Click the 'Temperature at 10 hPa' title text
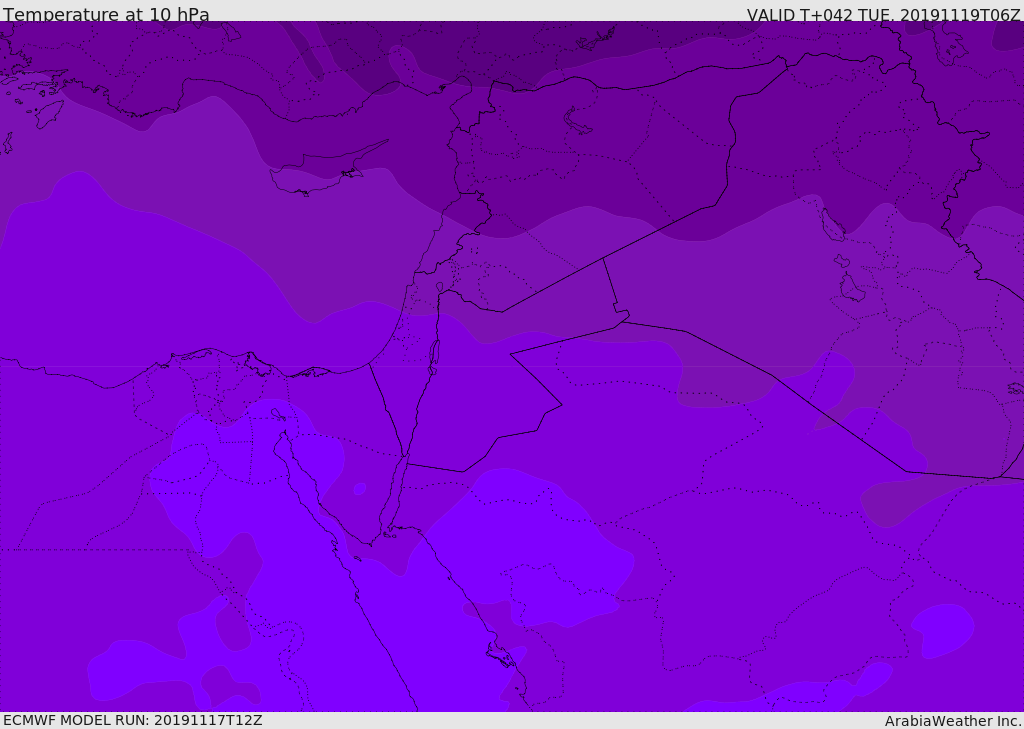 click(106, 14)
